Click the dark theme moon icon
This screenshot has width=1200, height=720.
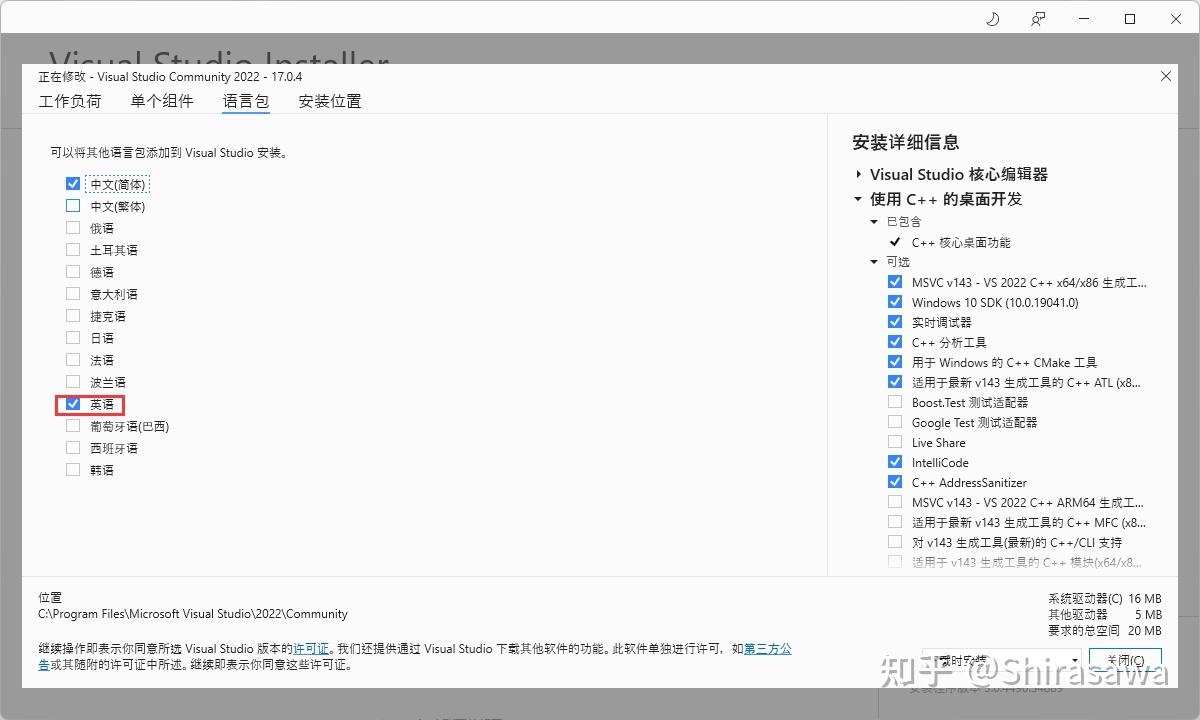tap(995, 18)
